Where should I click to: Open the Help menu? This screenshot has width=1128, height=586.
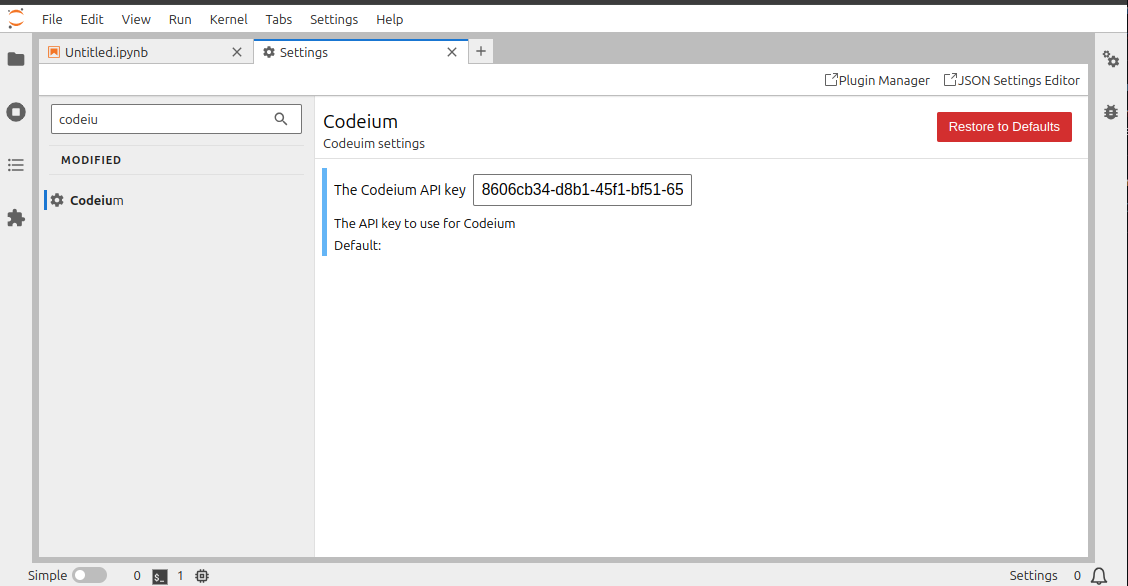(389, 19)
